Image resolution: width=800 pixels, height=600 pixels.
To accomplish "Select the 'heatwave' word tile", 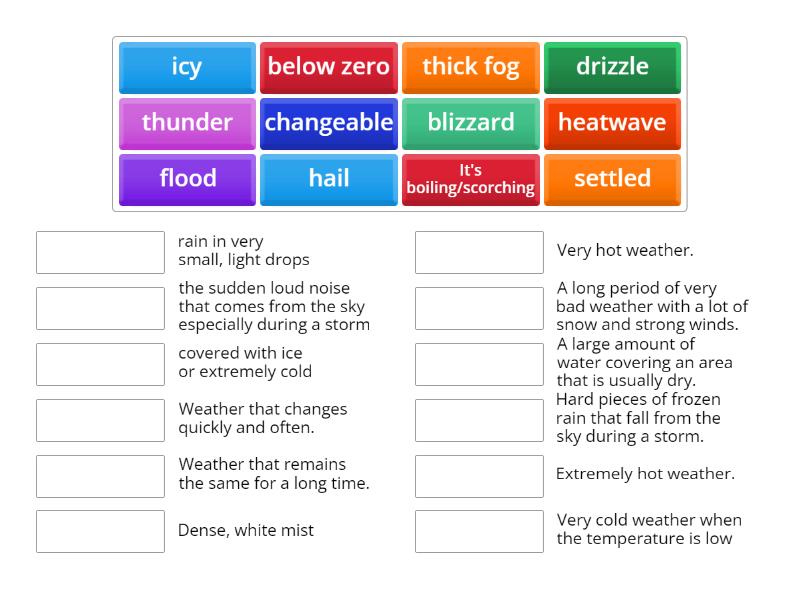I will click(612, 123).
